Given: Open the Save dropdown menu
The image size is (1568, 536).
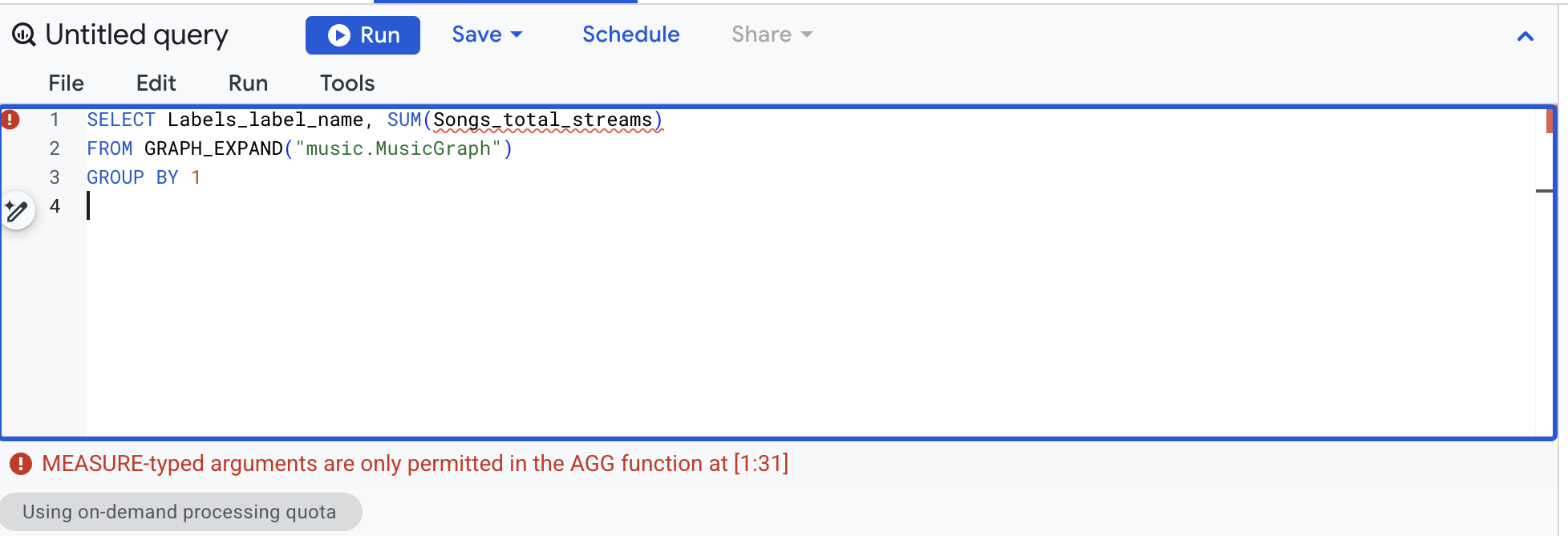Looking at the screenshot, I should click(487, 35).
